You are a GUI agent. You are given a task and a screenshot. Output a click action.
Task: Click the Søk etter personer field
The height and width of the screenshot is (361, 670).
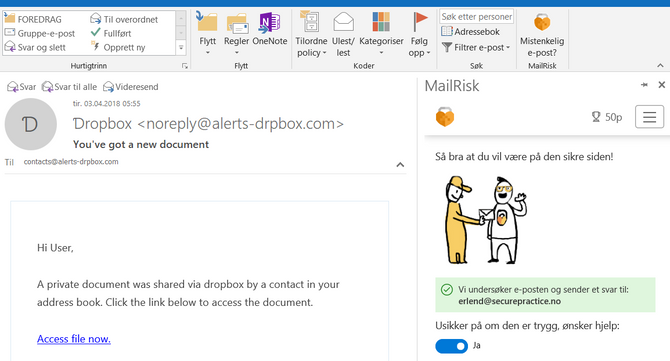pyautogui.click(x=476, y=17)
